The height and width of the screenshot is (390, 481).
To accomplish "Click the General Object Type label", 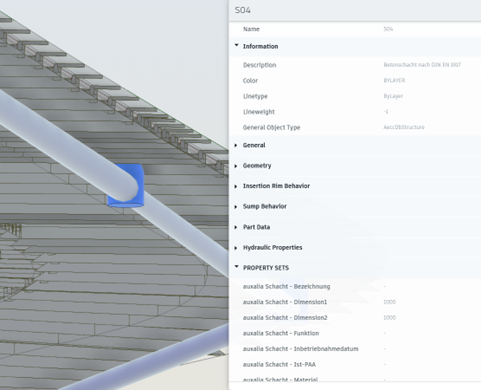I will tap(272, 127).
